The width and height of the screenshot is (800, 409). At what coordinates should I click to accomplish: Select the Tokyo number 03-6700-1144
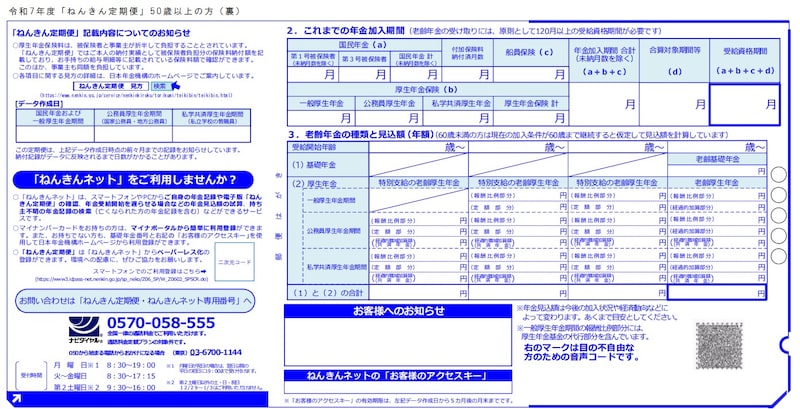pyautogui.click(x=215, y=352)
